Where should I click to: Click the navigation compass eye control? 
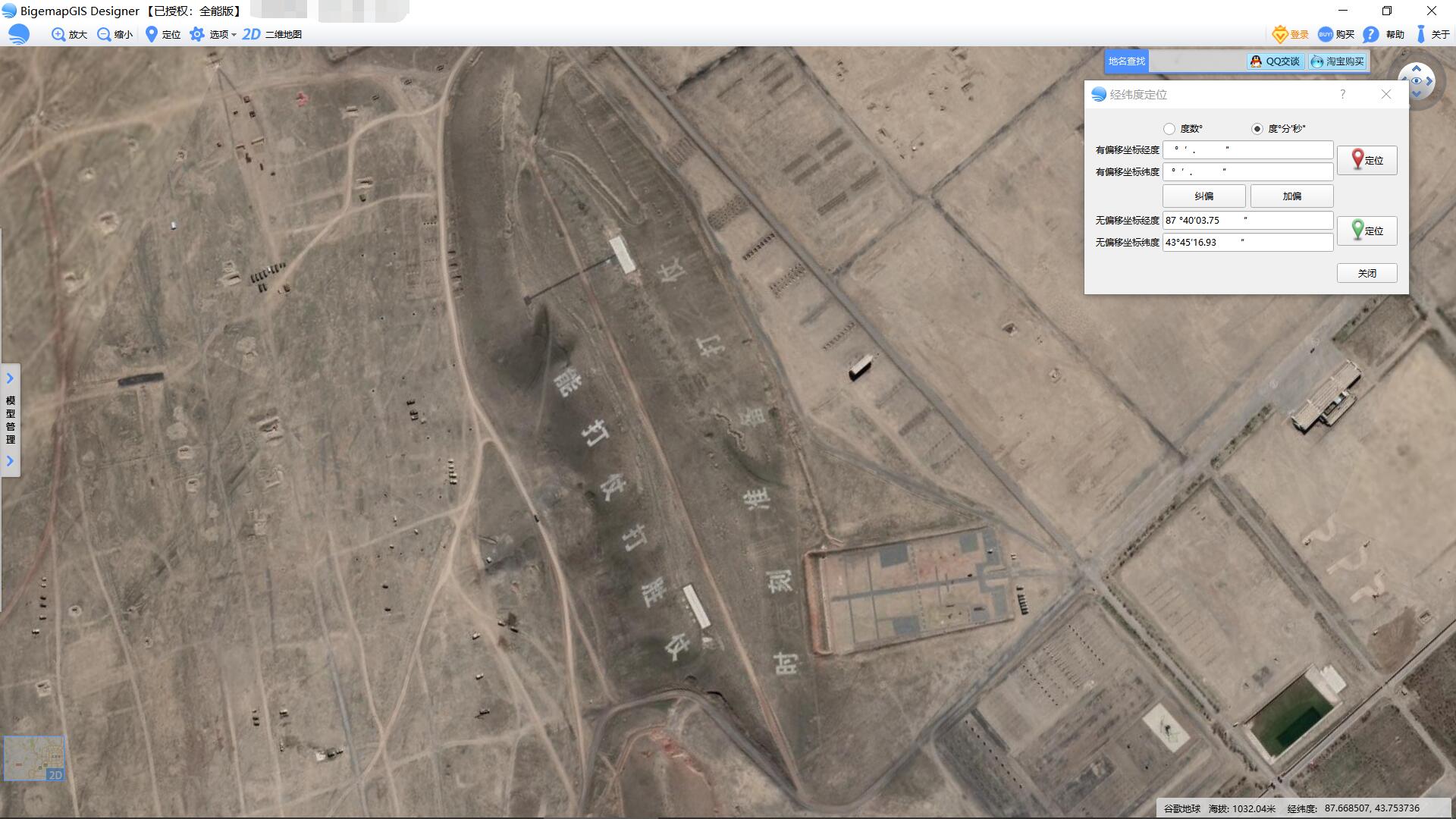coord(1416,81)
